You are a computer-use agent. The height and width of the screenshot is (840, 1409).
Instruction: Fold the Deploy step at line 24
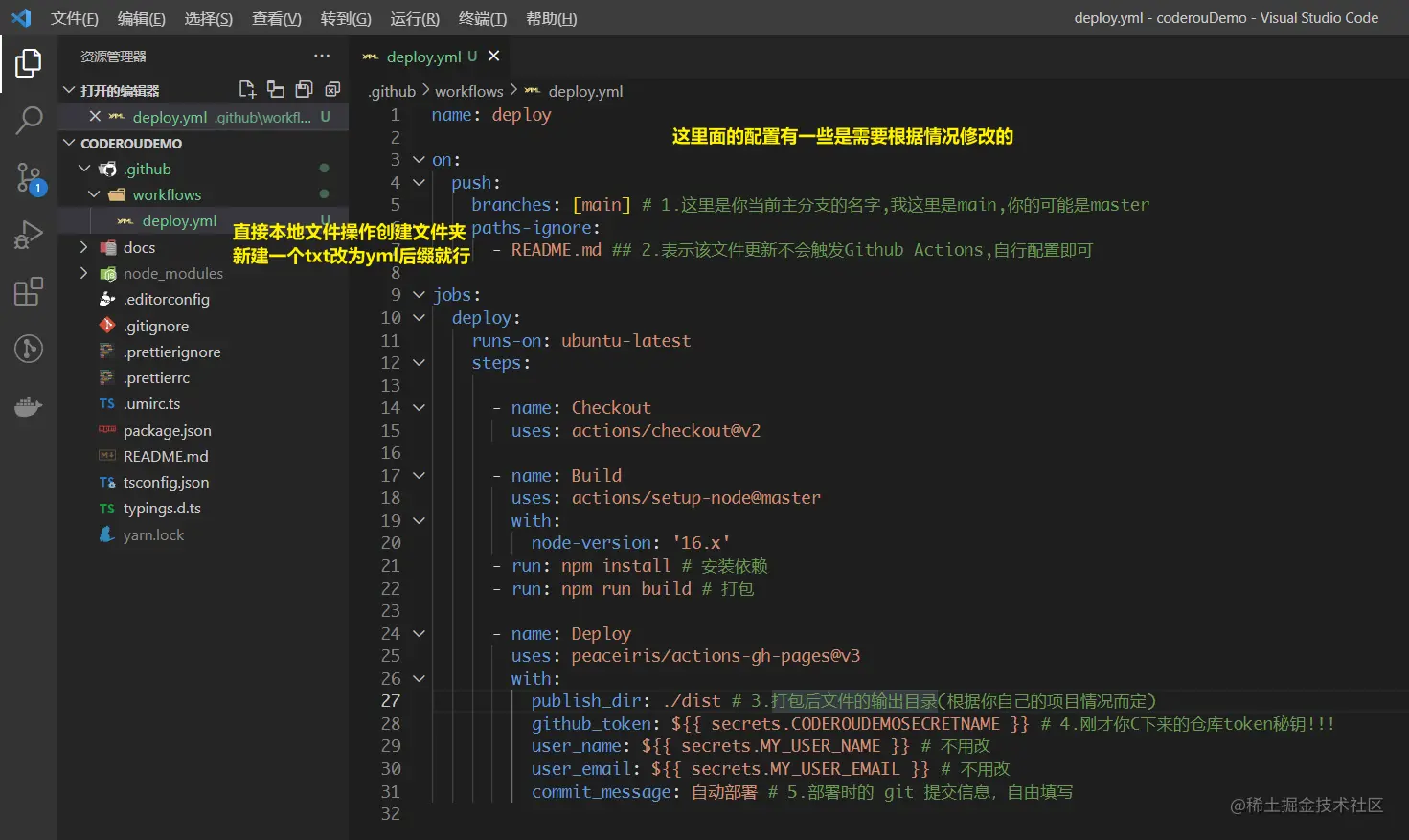click(419, 633)
